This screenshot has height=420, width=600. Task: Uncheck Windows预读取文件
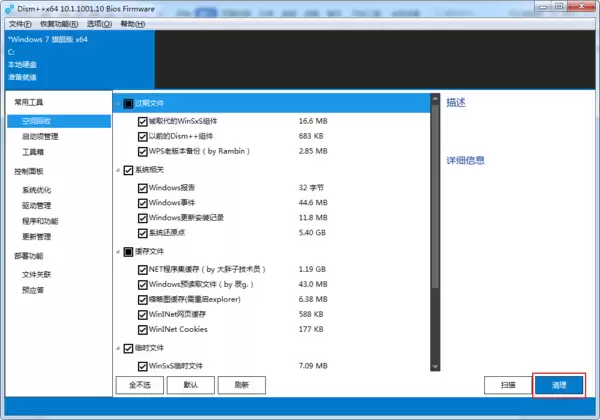(x=142, y=285)
